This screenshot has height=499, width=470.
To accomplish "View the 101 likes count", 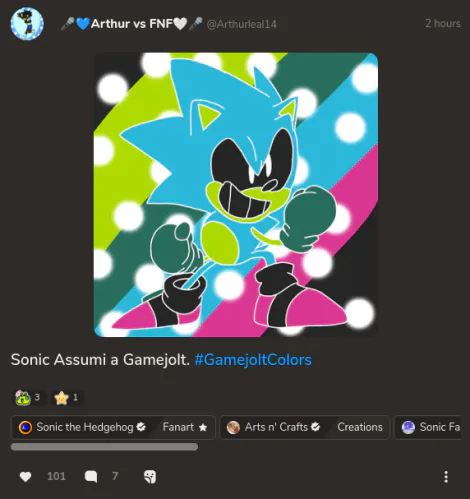I will coord(56,476).
